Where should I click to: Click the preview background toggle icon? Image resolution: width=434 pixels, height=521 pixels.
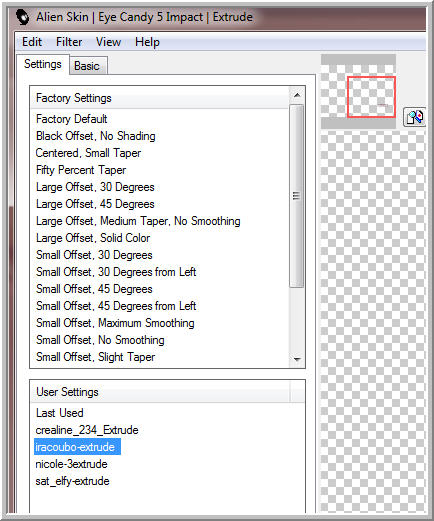(x=414, y=117)
